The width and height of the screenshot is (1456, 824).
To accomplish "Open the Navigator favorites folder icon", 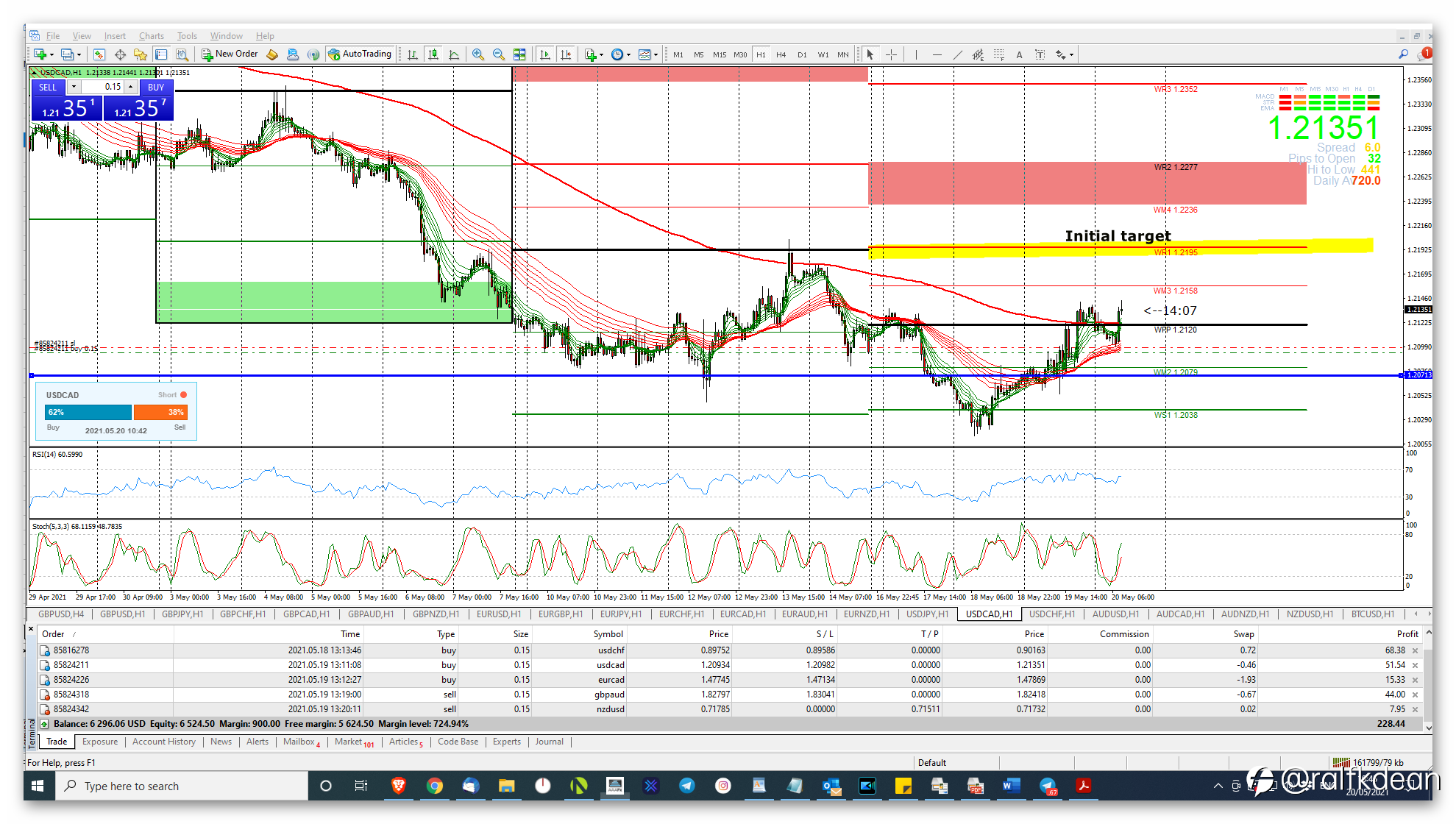I will (x=141, y=54).
